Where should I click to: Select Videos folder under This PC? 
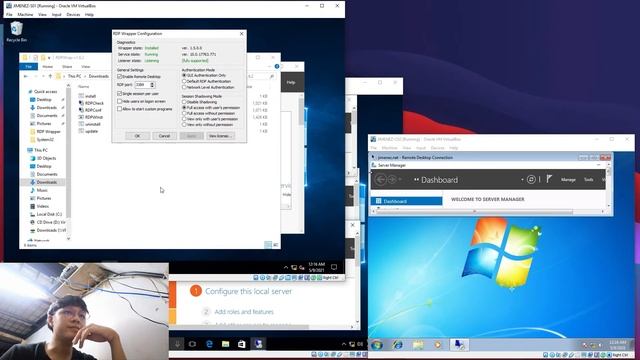42,206
